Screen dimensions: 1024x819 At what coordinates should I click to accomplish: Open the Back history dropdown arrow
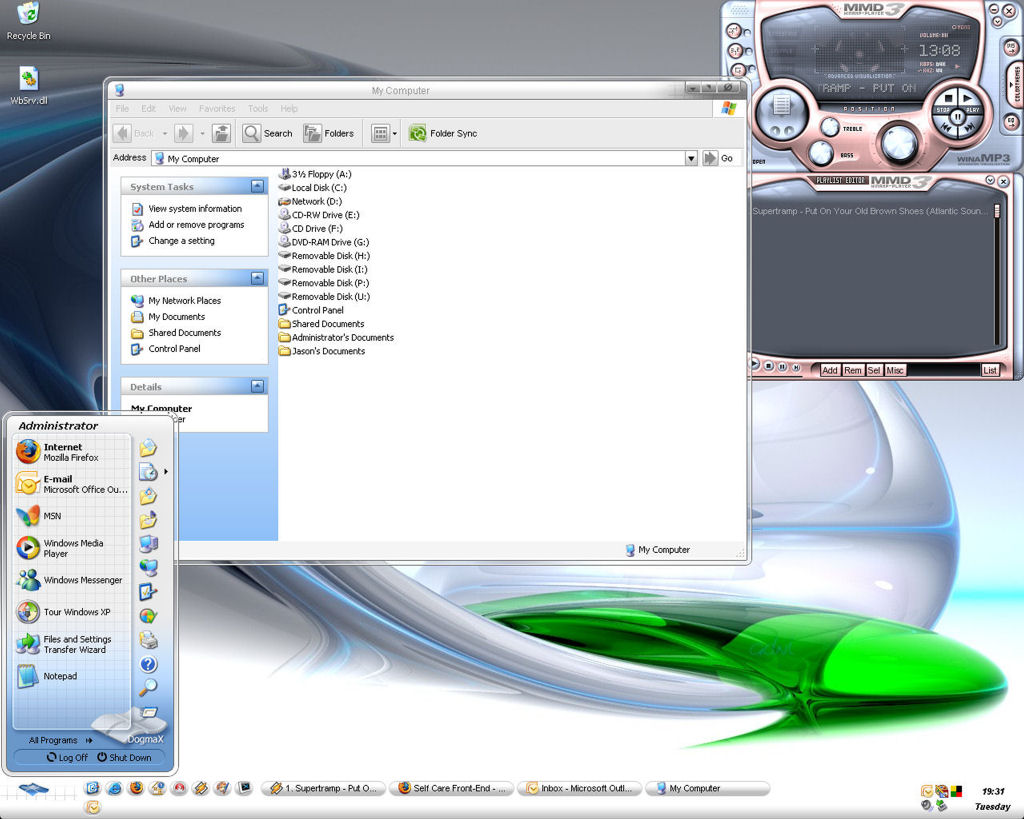[165, 133]
